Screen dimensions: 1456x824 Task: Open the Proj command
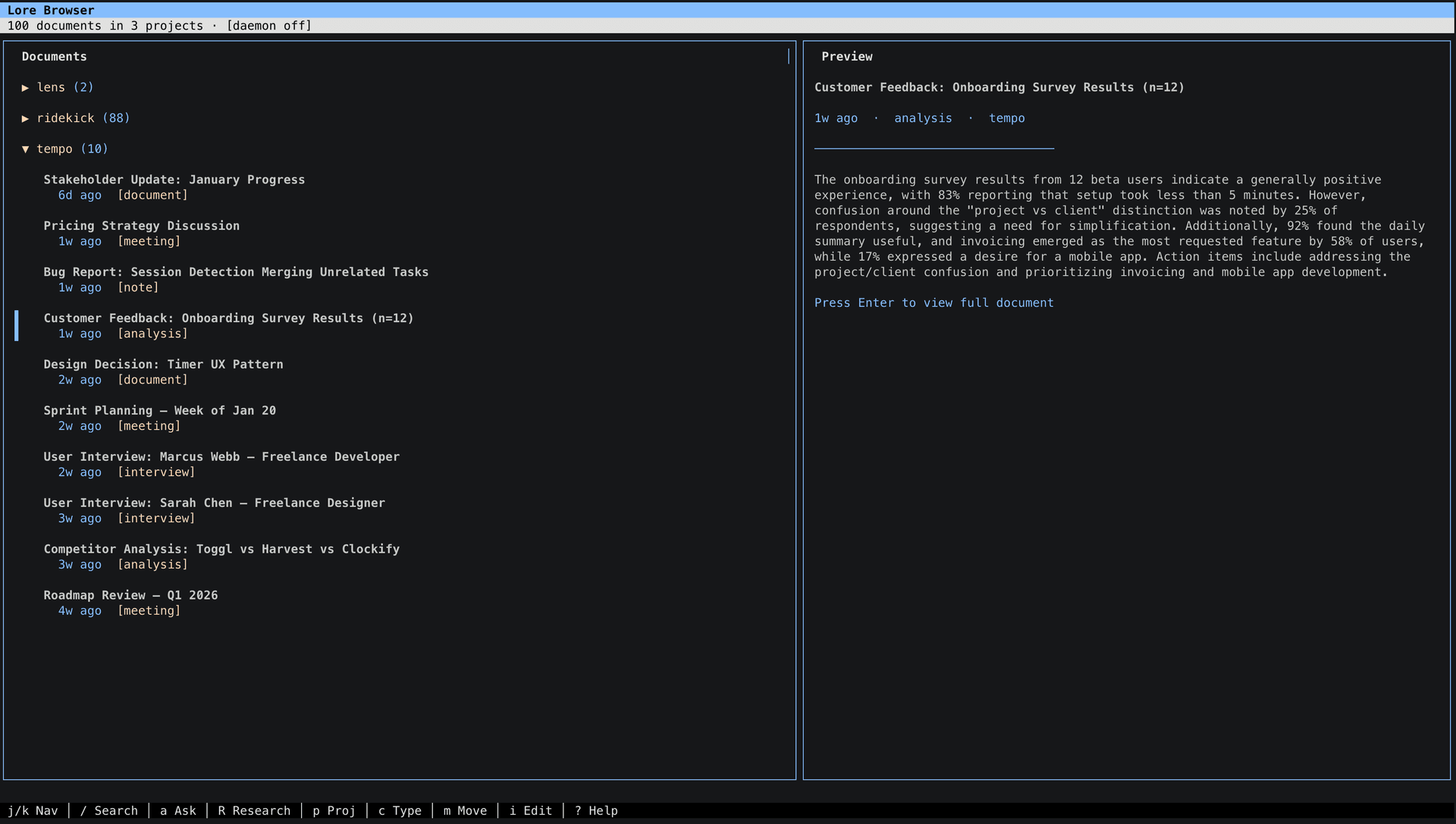[x=334, y=810]
